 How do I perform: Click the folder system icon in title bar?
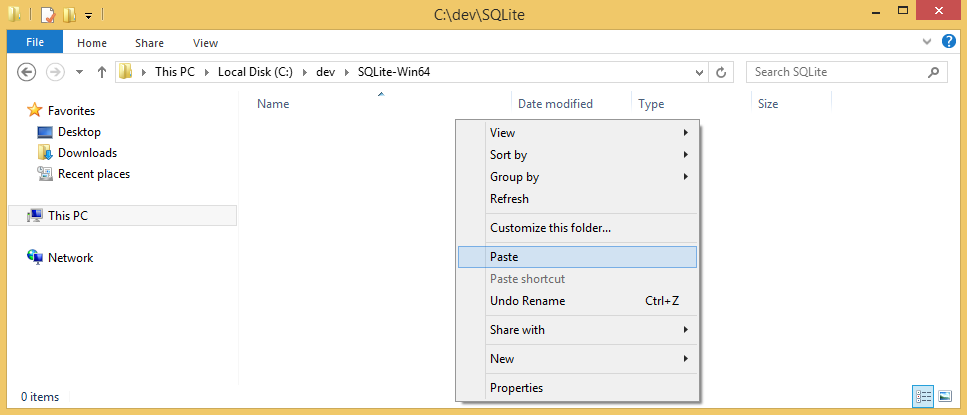[14, 14]
